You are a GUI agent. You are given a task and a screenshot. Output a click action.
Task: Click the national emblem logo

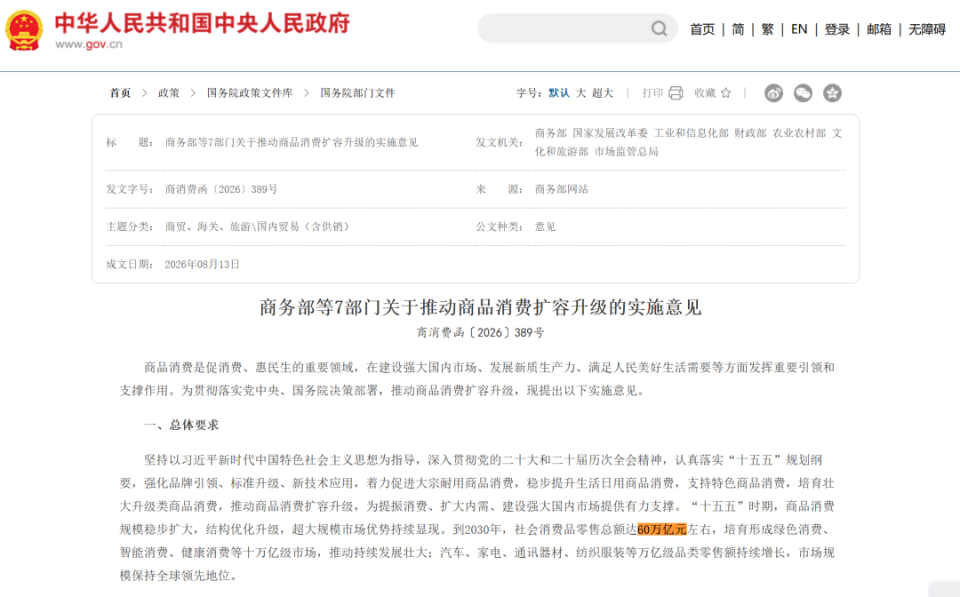(x=24, y=29)
